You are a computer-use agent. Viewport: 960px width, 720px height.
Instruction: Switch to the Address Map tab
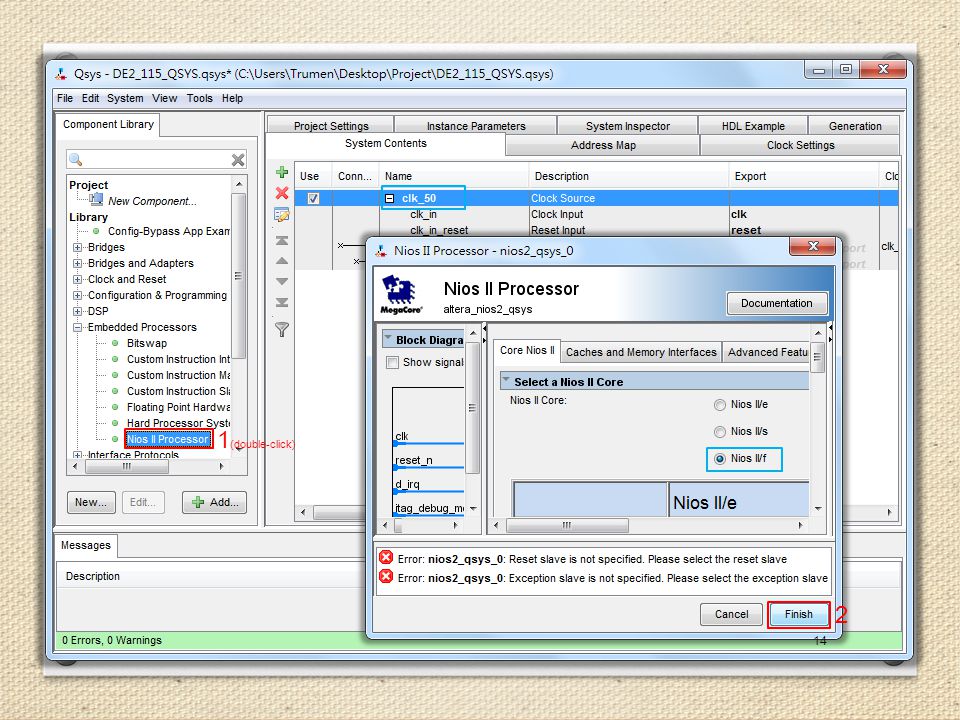coord(603,145)
